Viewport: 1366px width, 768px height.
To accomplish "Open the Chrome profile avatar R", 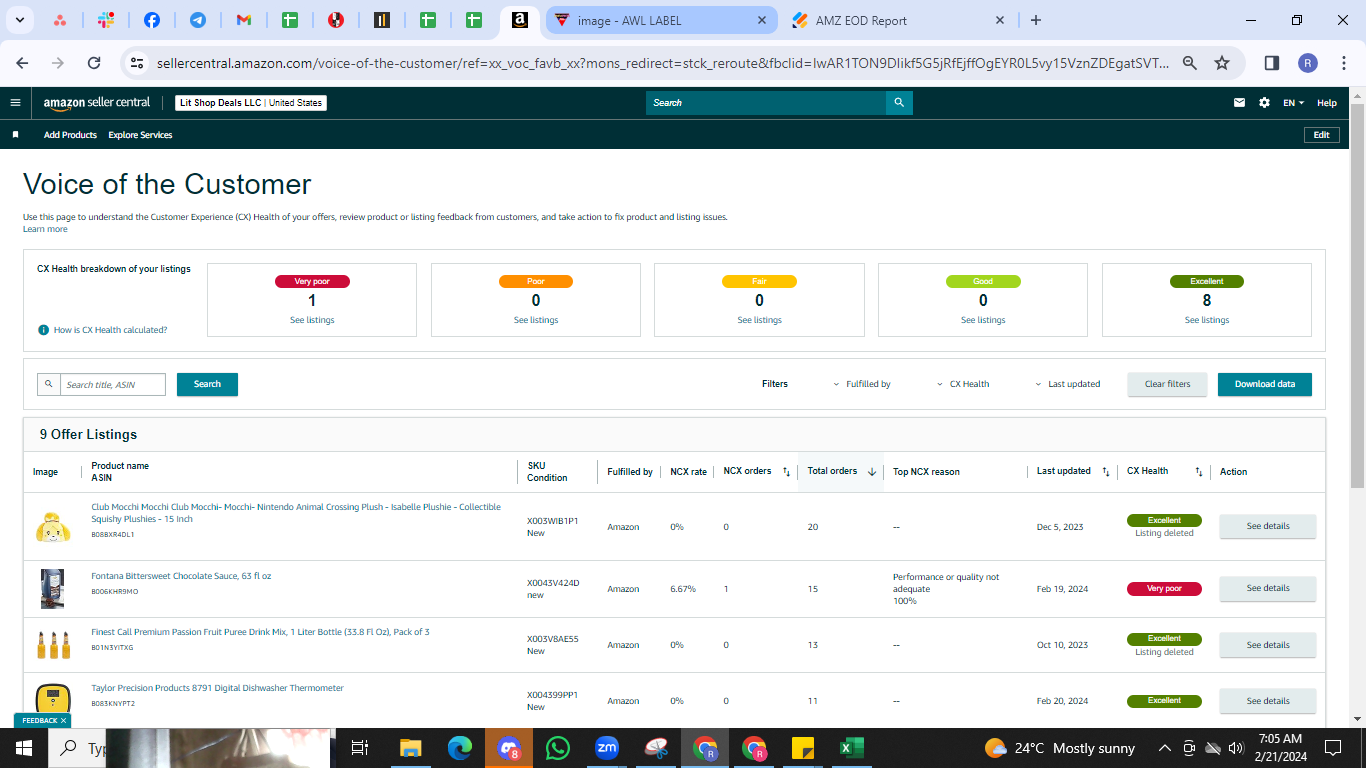I will pos(1308,63).
